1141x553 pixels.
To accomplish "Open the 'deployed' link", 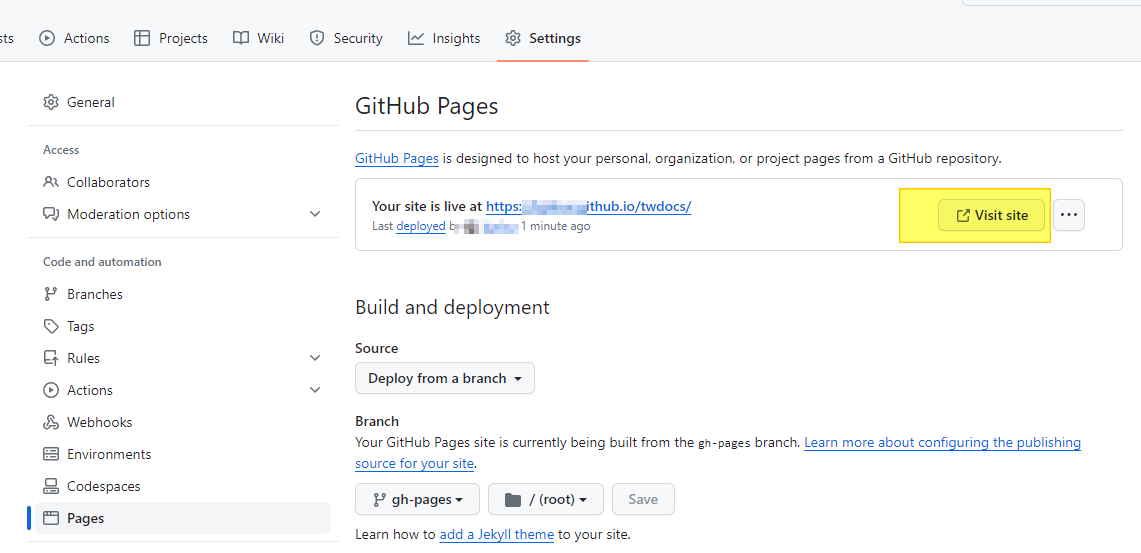I will (x=421, y=226).
